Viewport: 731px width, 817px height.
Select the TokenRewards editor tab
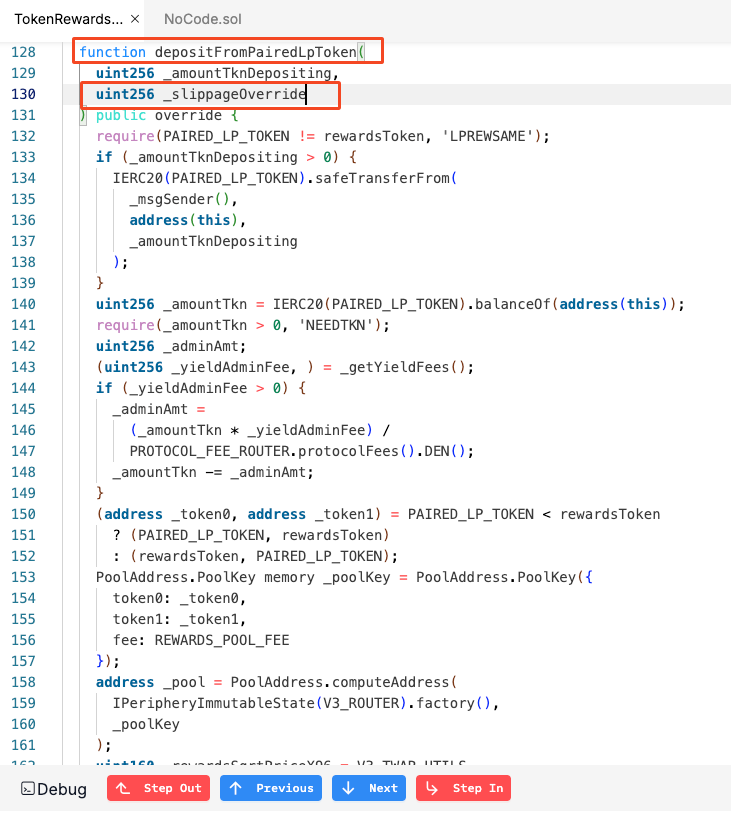click(68, 19)
